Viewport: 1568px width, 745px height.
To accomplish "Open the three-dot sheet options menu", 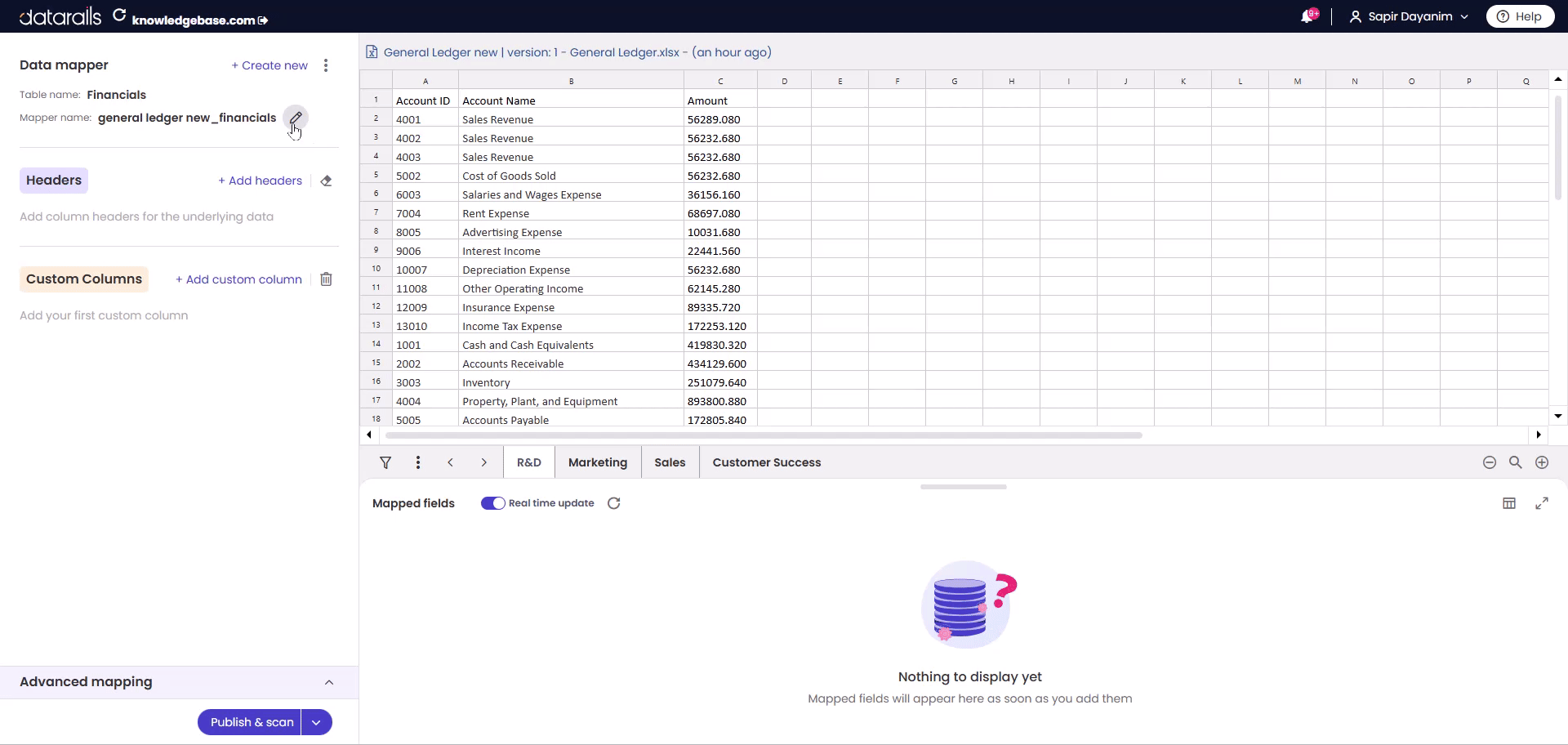I will point(417,462).
